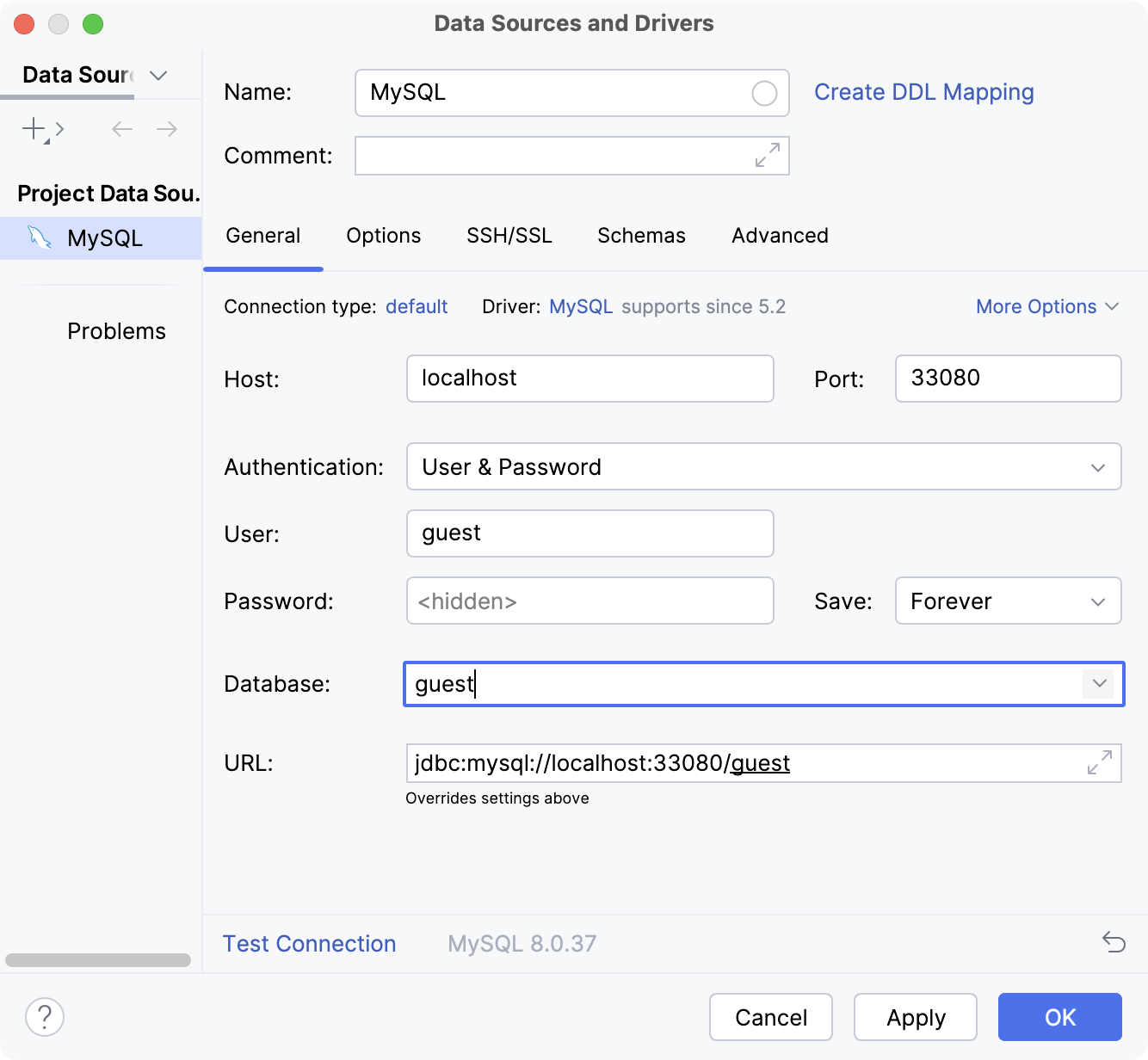
Task: Click Test Connection
Action: coord(309,943)
